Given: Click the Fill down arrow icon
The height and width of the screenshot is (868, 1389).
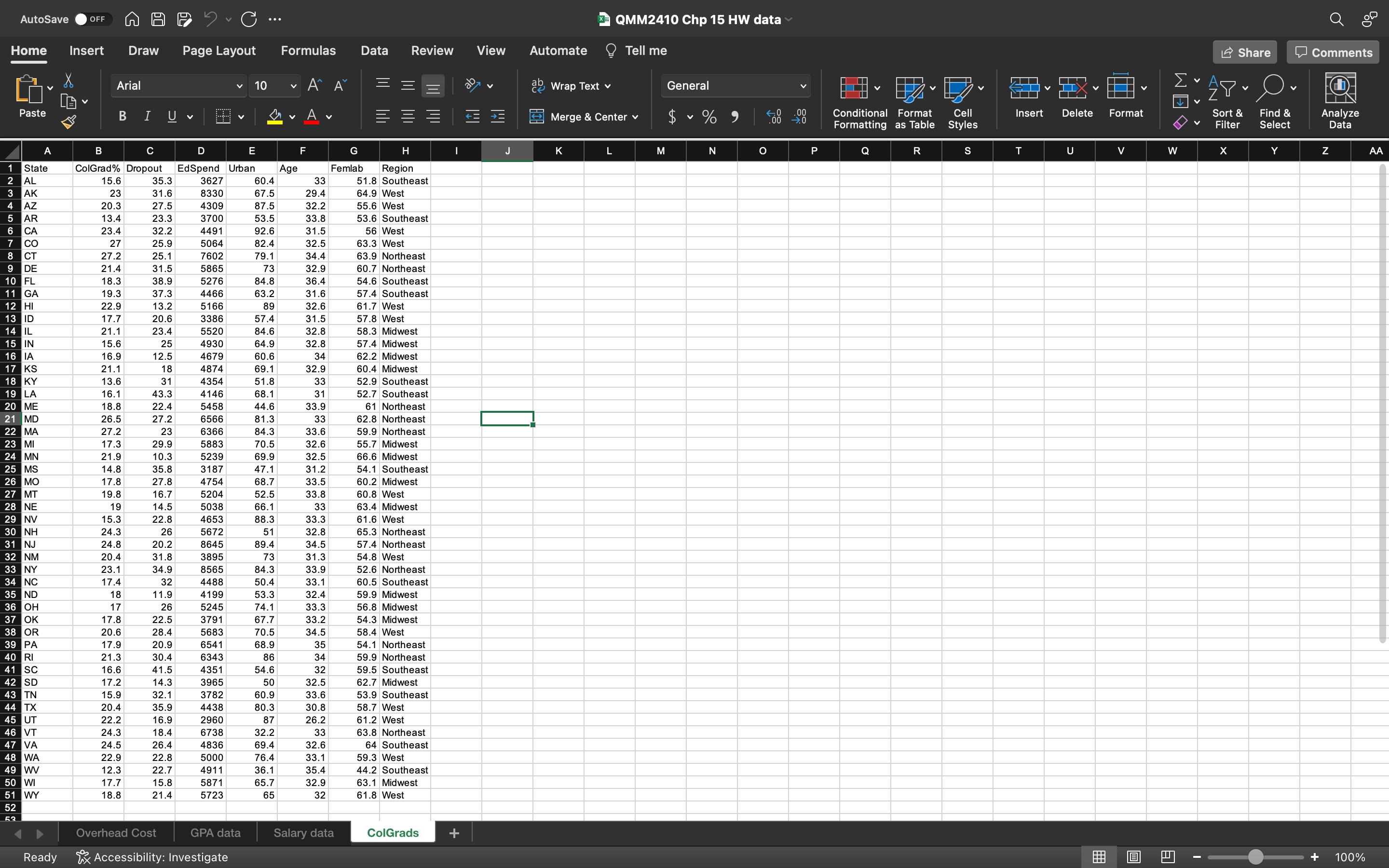Looking at the screenshot, I should pos(1180,102).
